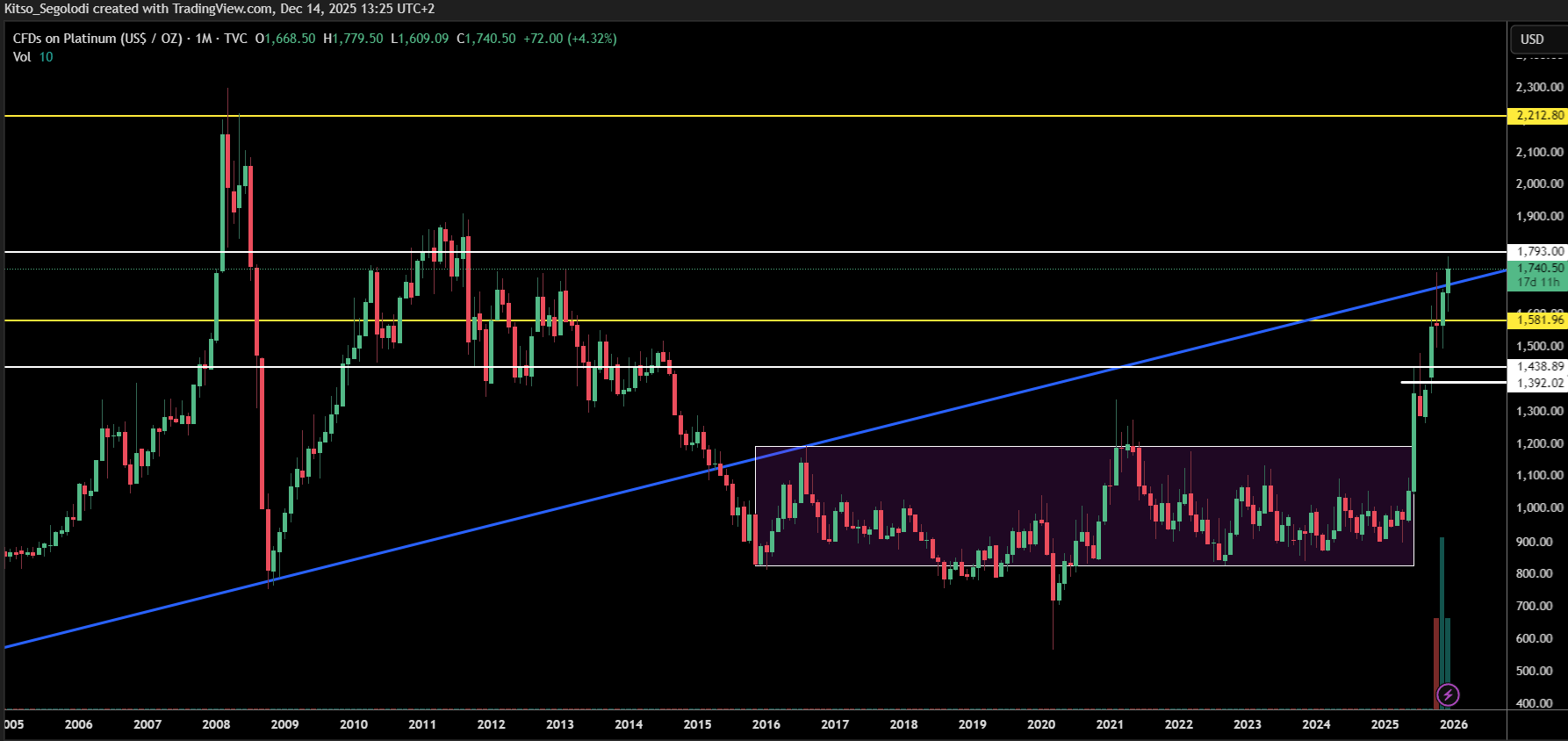
Task: Click the 1M interval in chart legend
Action: click(204, 39)
